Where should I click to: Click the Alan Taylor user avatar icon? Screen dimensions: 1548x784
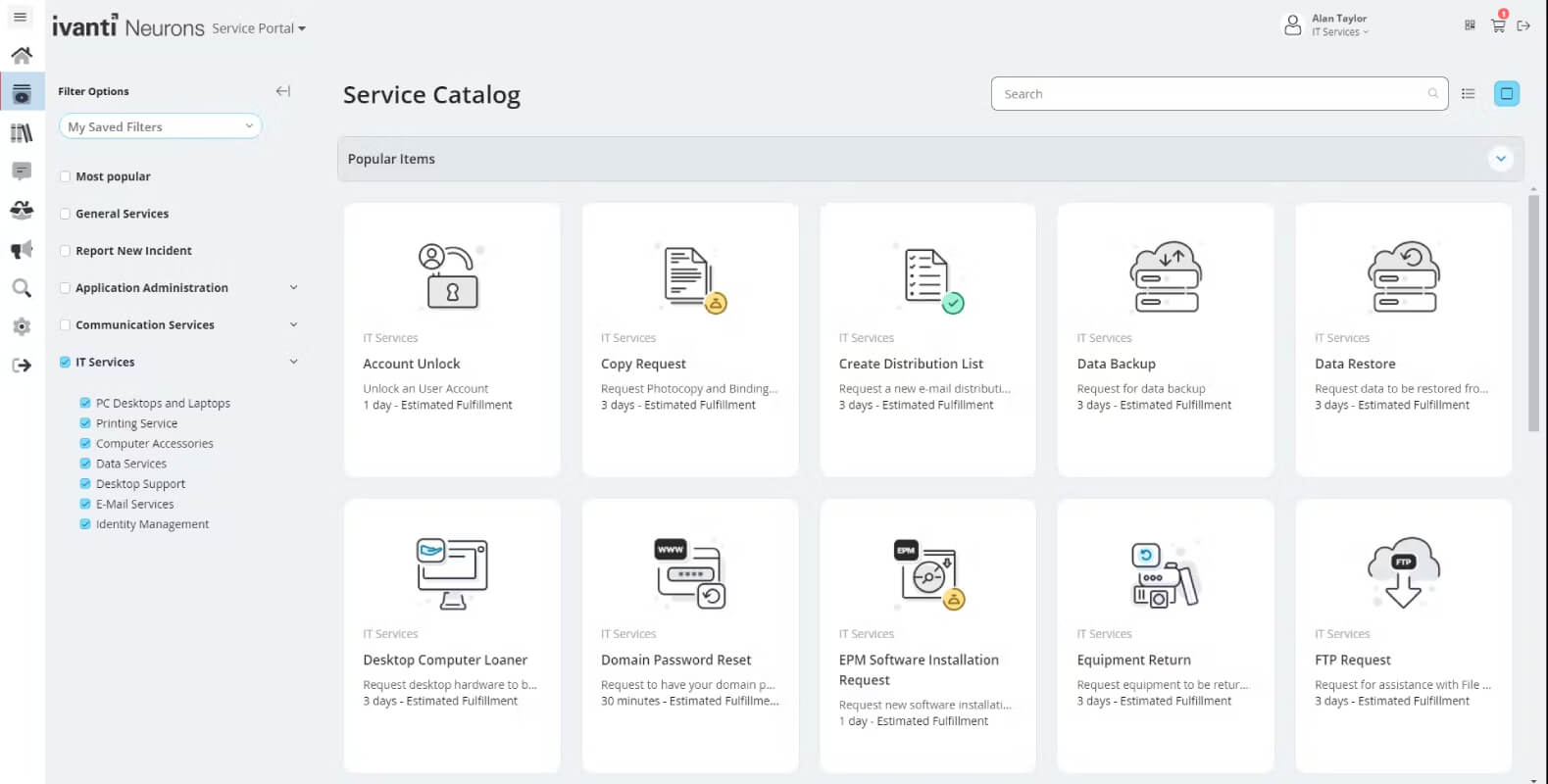click(1293, 24)
